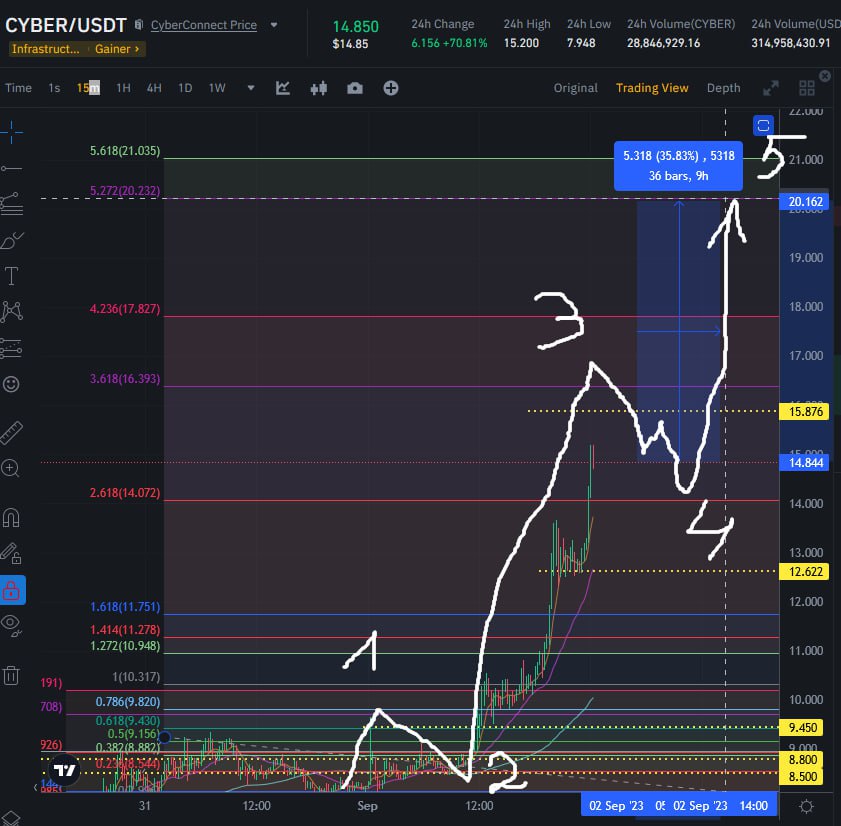This screenshot has width=841, height=826.
Task: Switch to the Time chart view
Action: click(x=18, y=88)
